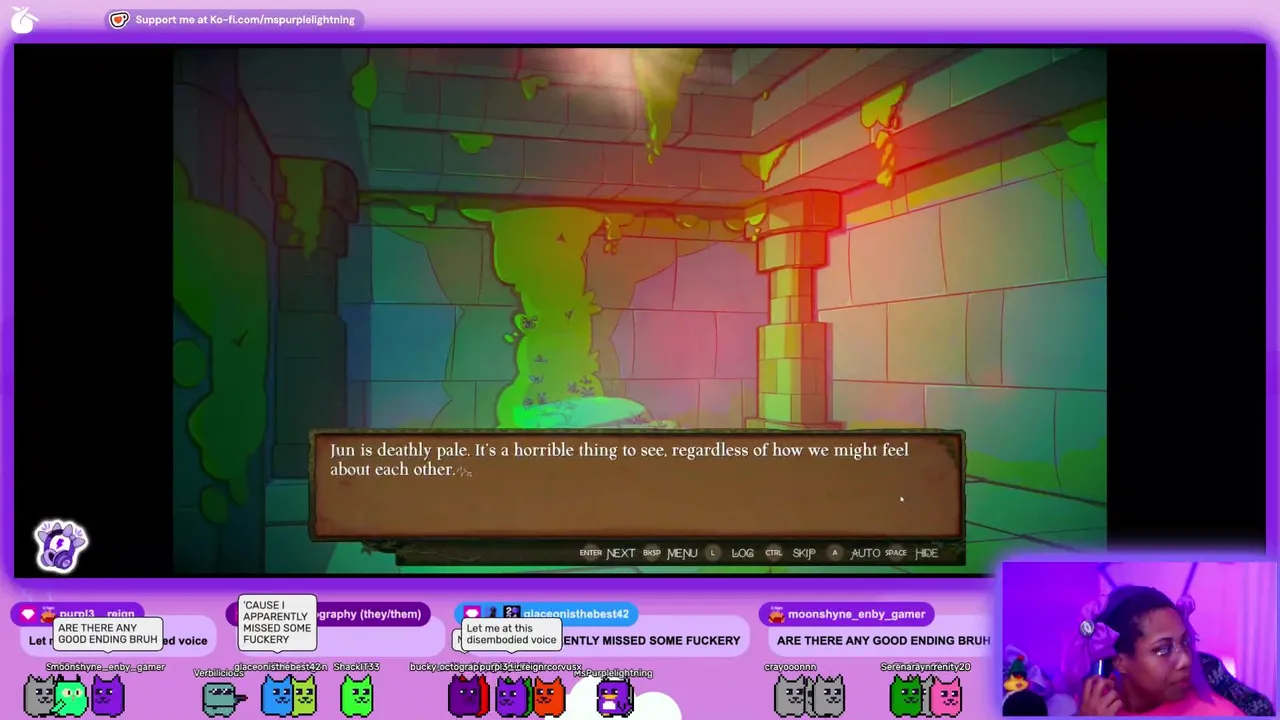Viewport: 1280px width, 720px height.
Task: Click Verbilicious's teal ninja avatar
Action: point(221,697)
